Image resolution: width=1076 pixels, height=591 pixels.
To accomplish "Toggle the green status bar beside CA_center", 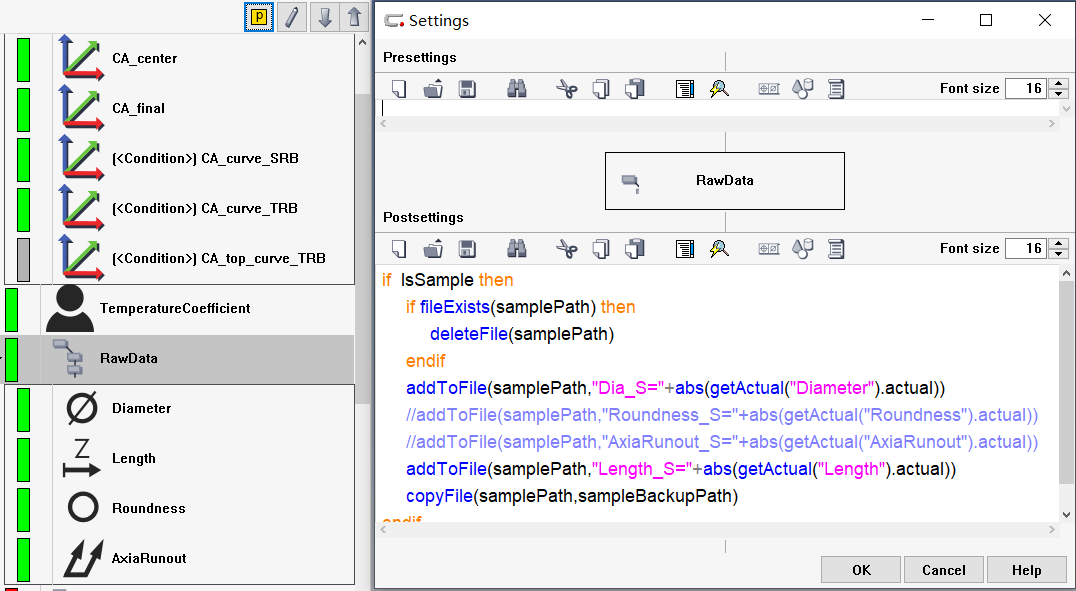I will point(23,59).
